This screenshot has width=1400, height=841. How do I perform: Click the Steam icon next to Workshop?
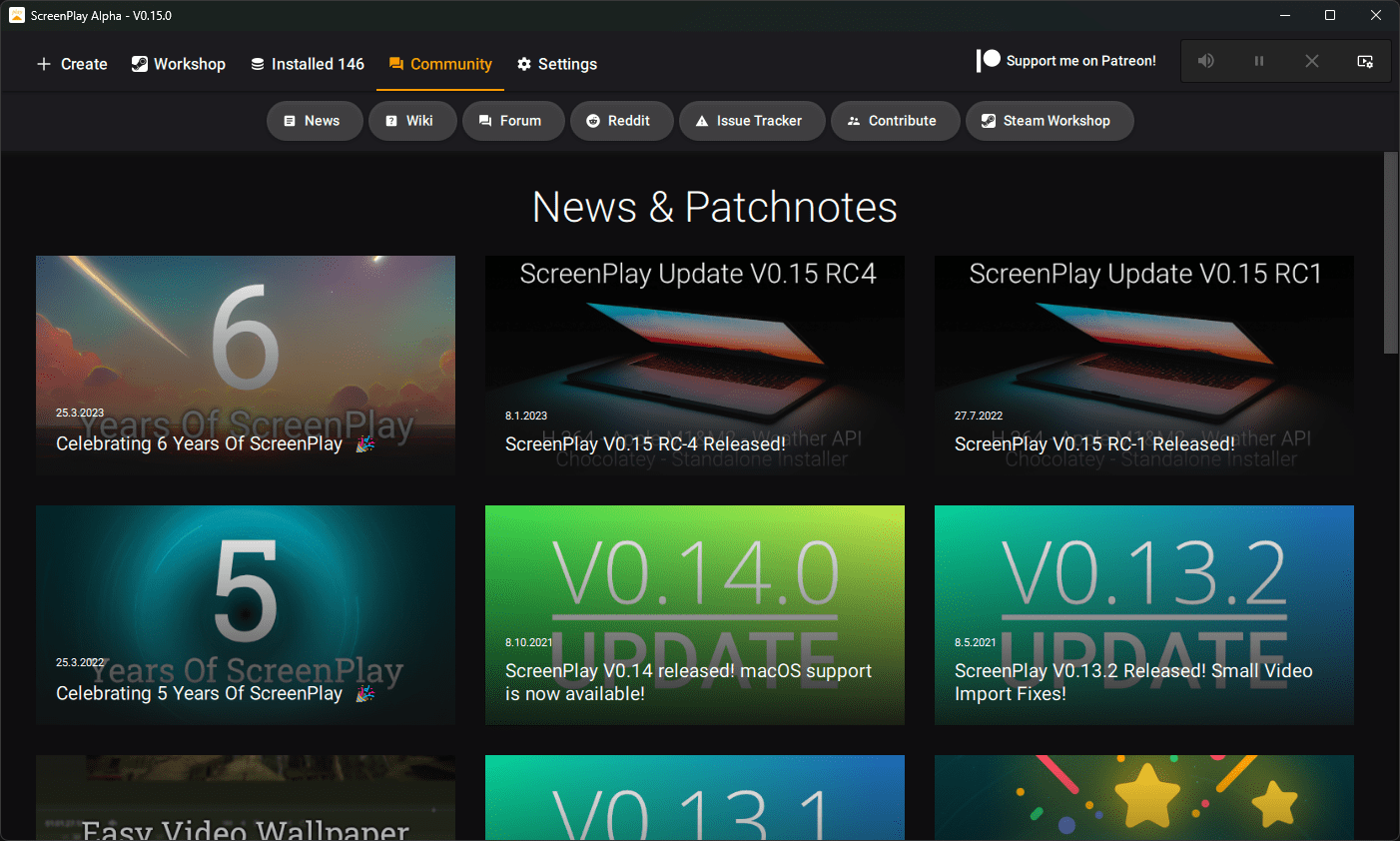(x=137, y=63)
